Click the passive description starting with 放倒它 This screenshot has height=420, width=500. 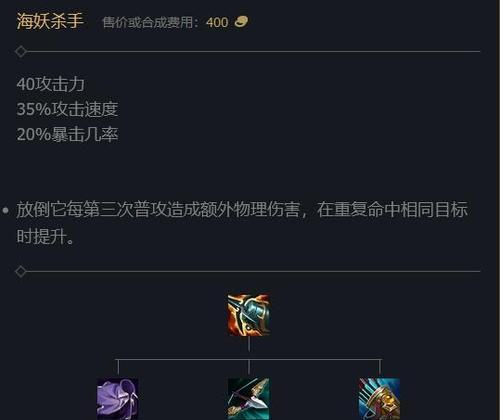point(242,223)
